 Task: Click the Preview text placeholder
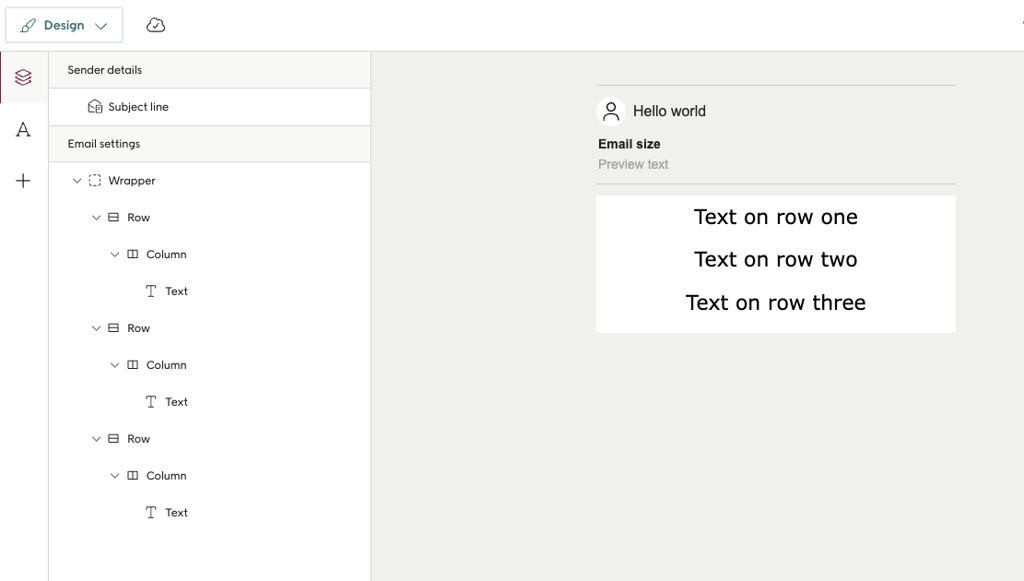(633, 164)
